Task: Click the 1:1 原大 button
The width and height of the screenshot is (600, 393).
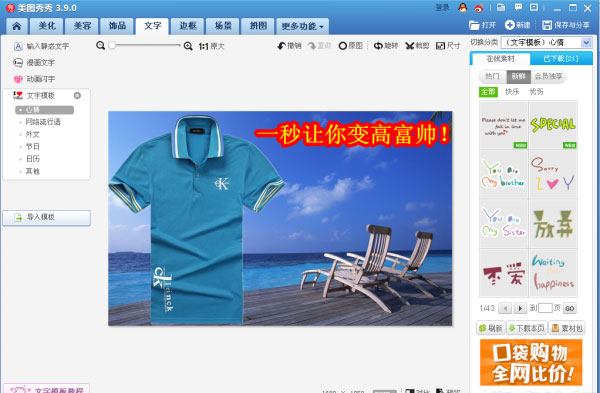Action: tap(211, 46)
